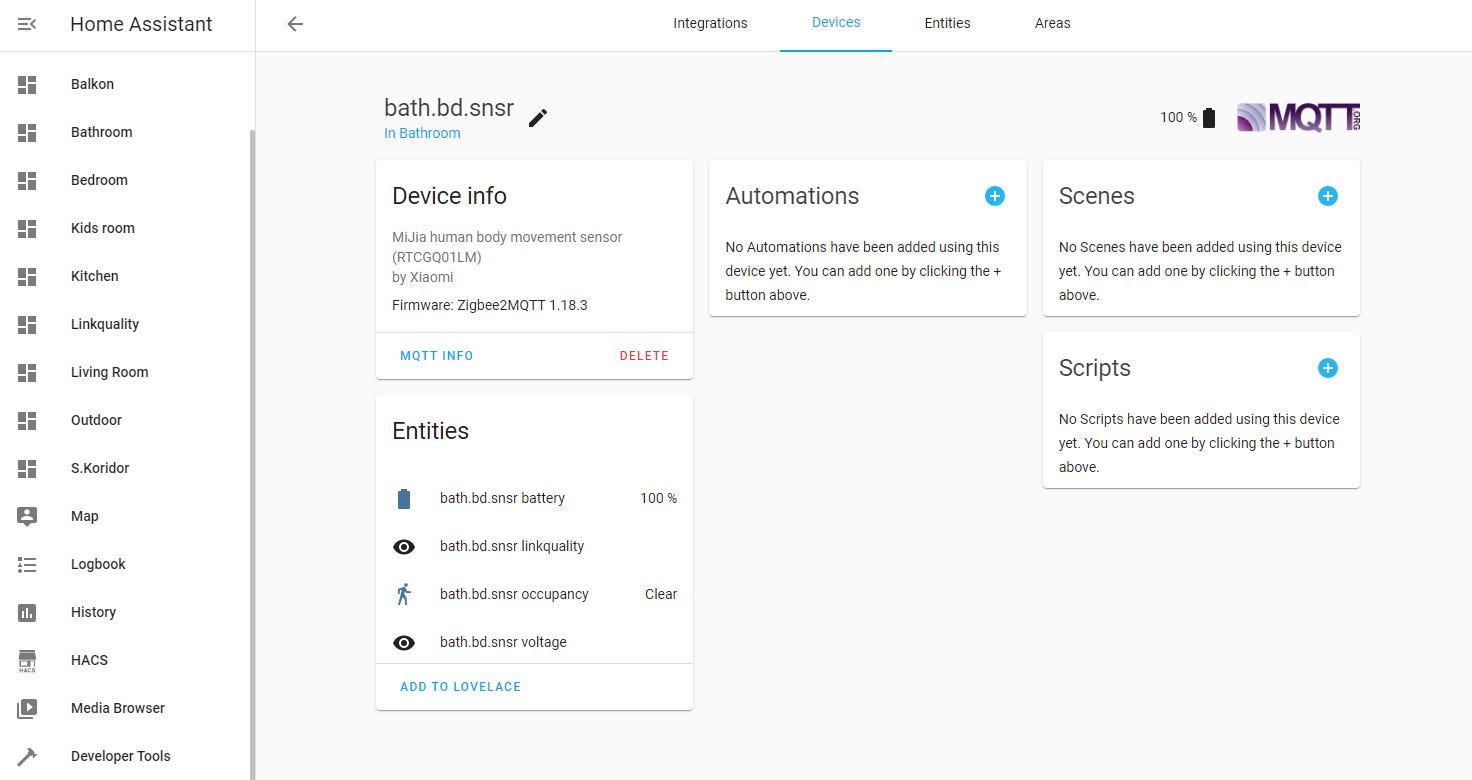Open the bath.bd.snsr battery entity row
The image size is (1472, 780).
[534, 498]
